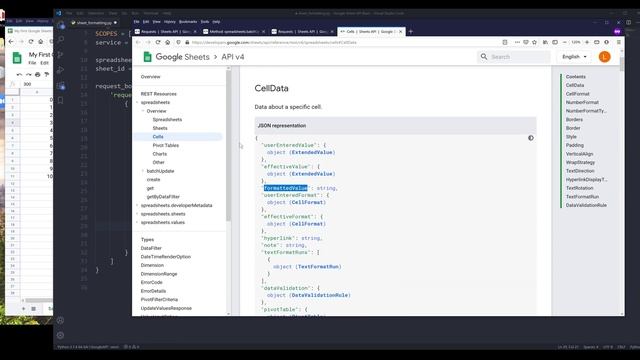Zoom in with the plus toolbar button
The height and width of the screenshot is (360, 640).
click(x=587, y=42)
